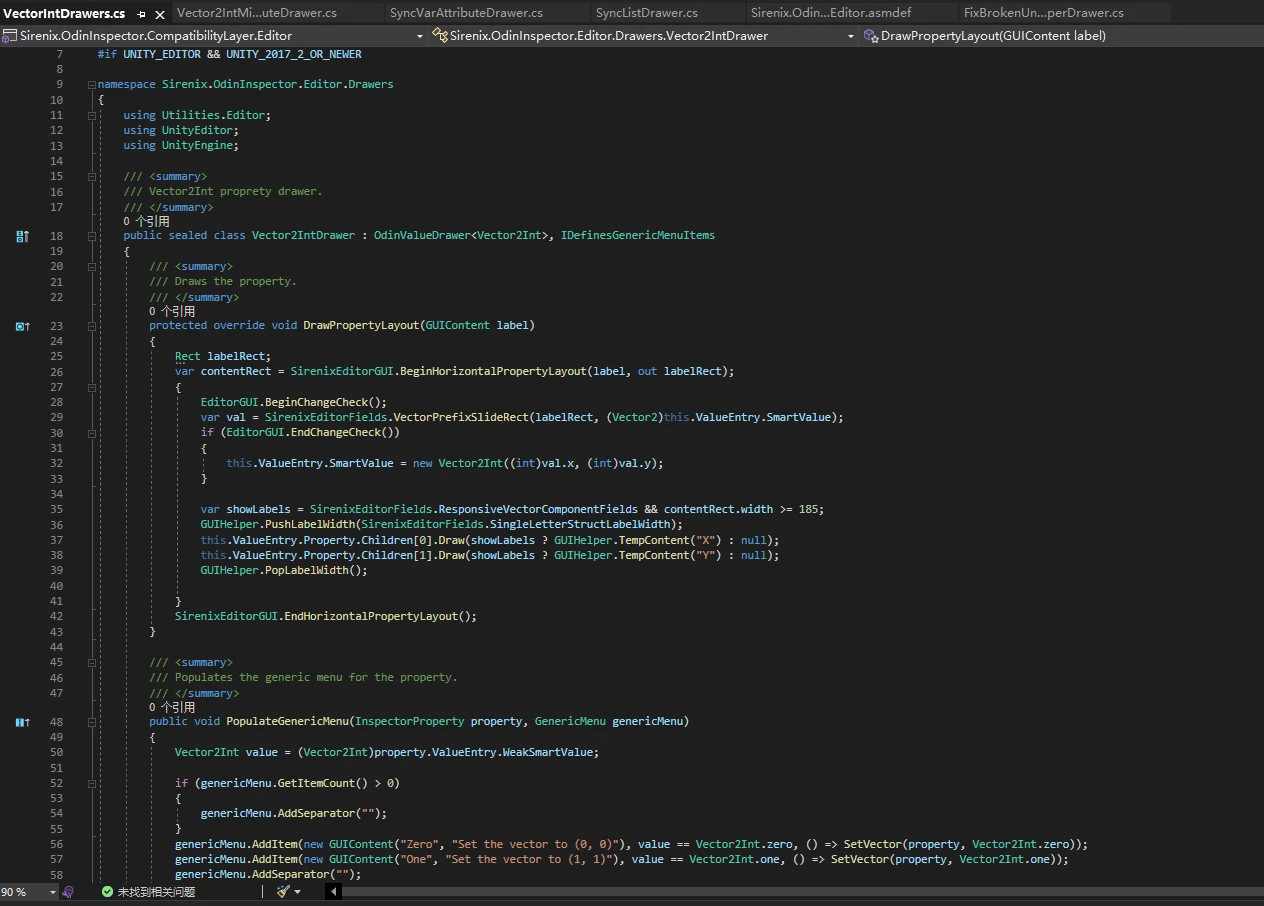Switch to the SyncVarAttributeDrawer.cs tab
The height and width of the screenshot is (906, 1264).
coord(466,13)
